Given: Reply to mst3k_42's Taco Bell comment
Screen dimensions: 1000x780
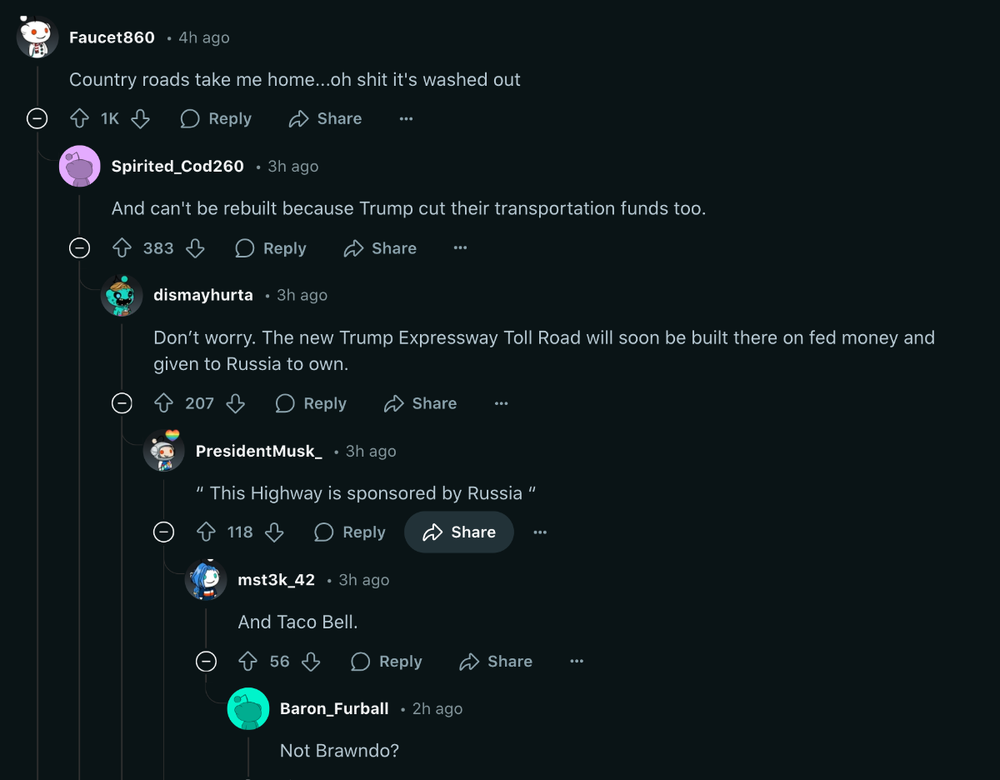Looking at the screenshot, I should pyautogui.click(x=387, y=661).
